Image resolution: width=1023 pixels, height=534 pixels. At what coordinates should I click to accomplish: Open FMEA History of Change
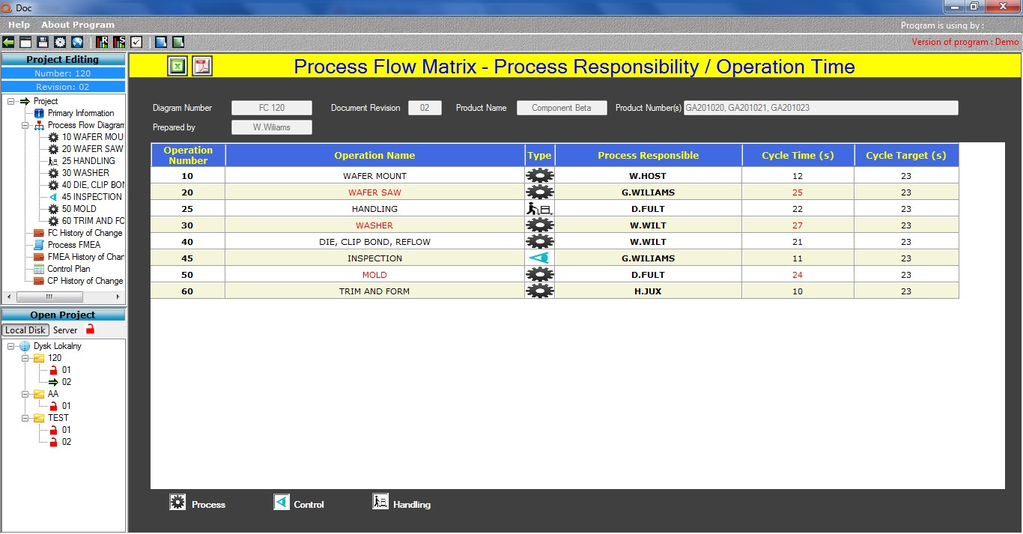coord(85,257)
